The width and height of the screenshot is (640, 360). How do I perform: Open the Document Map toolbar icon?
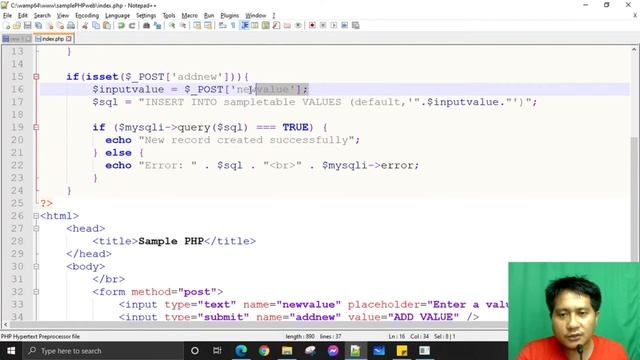pyautogui.click(x=265, y=25)
